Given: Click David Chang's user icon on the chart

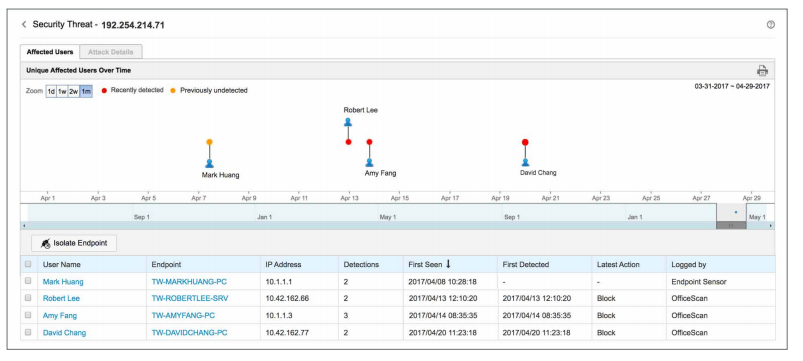Looking at the screenshot, I should tap(525, 162).
